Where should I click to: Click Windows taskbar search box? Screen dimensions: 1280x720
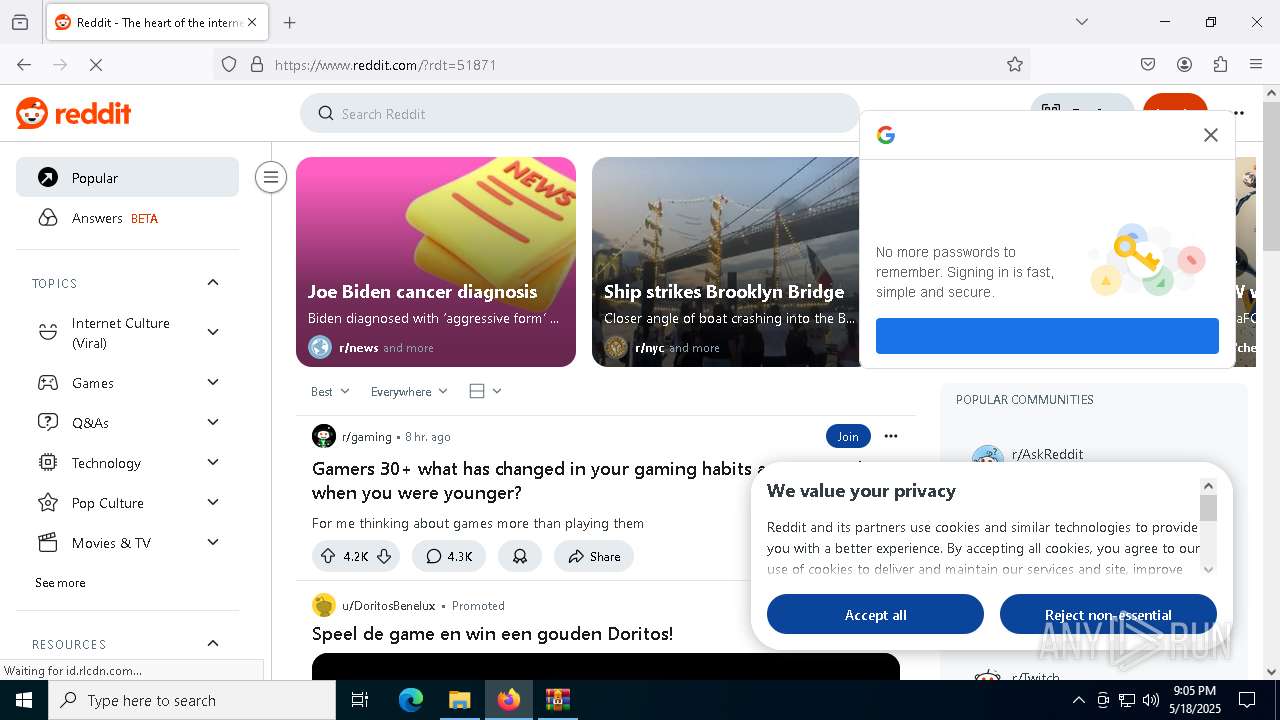(x=192, y=700)
